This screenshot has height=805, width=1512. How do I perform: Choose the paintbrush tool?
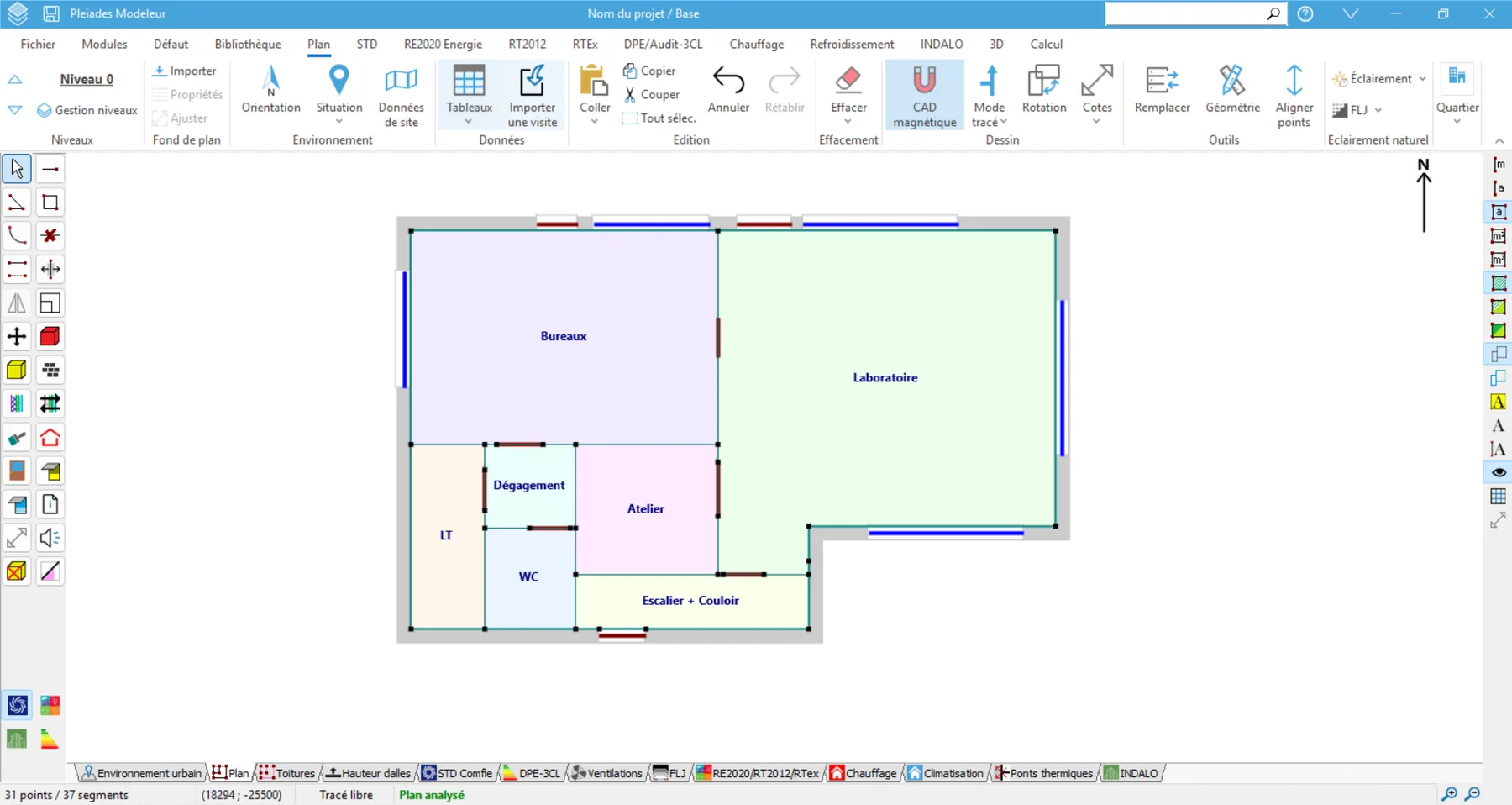(17, 438)
